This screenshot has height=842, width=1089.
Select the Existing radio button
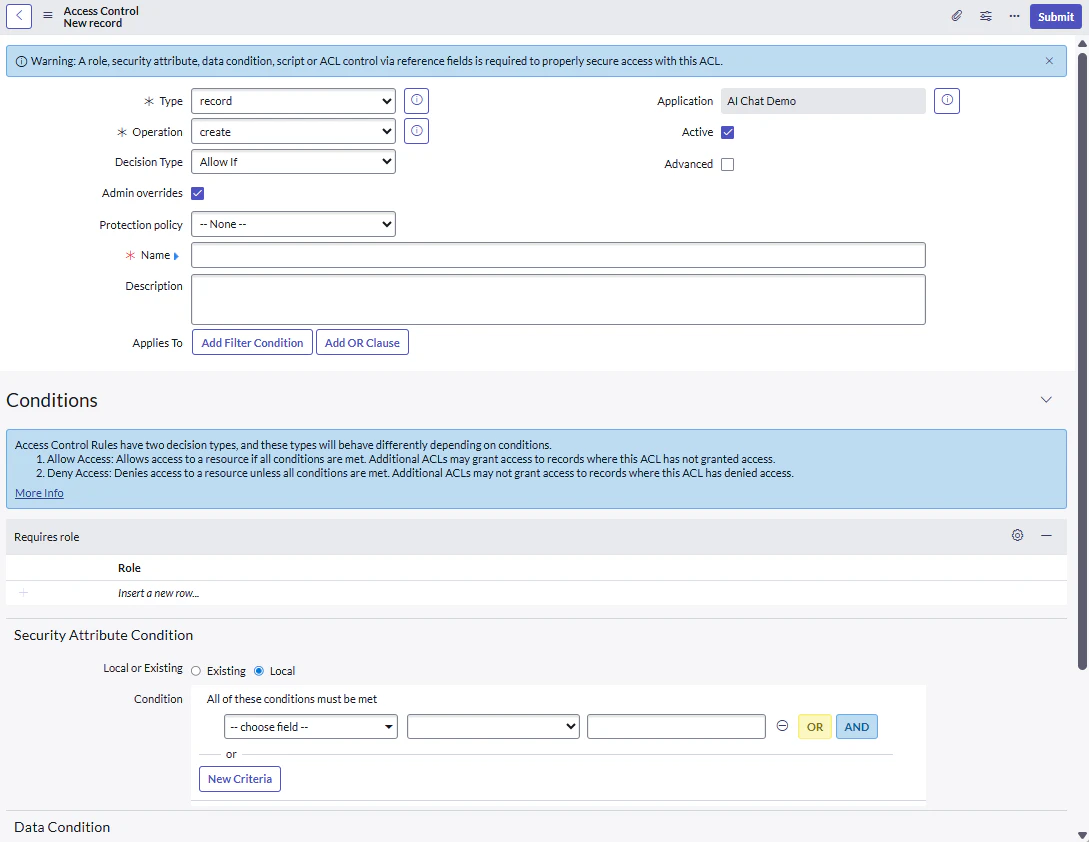[196, 670]
